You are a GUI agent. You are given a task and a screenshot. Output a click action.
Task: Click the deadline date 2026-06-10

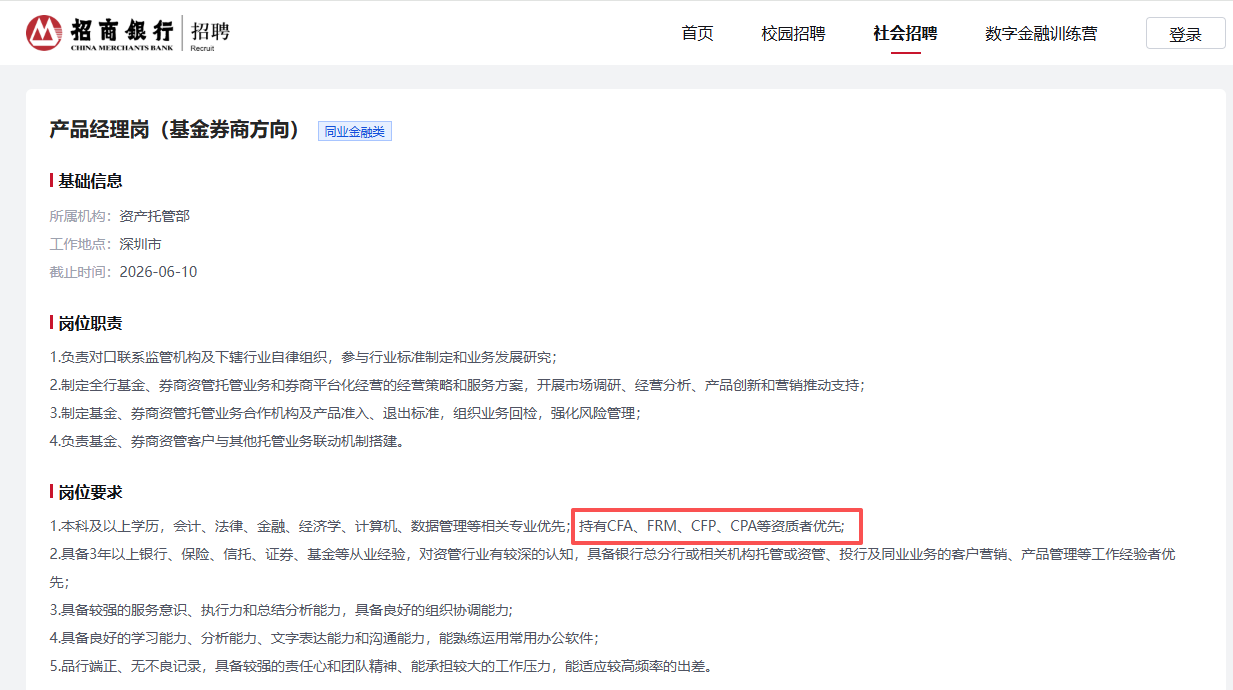coord(158,272)
